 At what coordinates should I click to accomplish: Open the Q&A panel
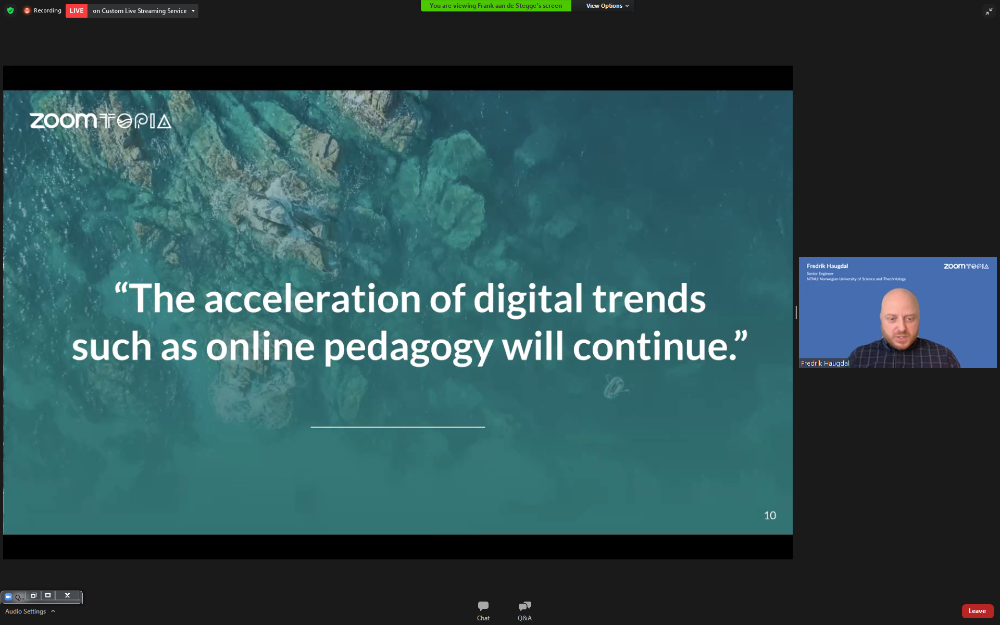pyautogui.click(x=524, y=610)
